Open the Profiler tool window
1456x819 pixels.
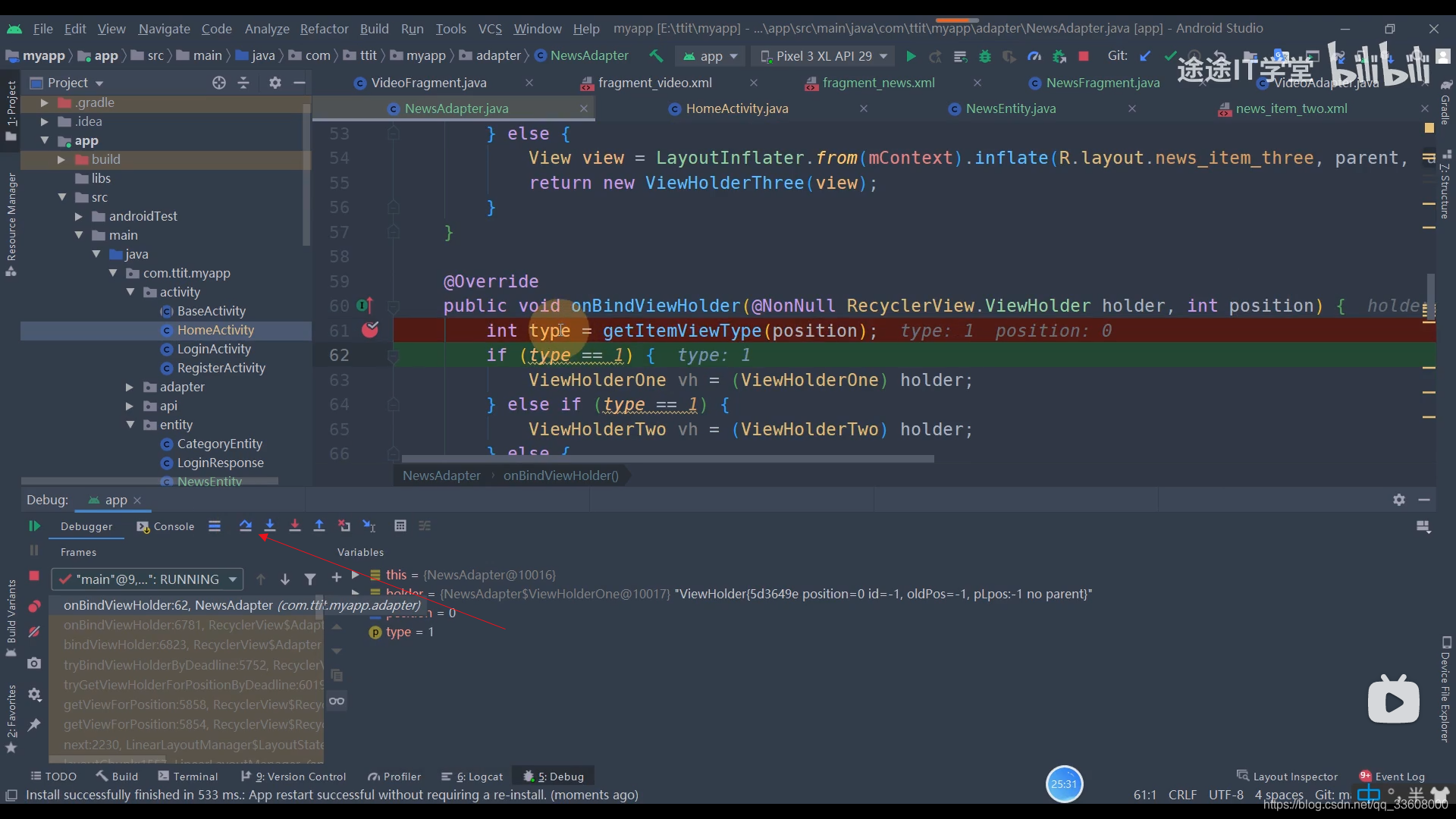[394, 777]
